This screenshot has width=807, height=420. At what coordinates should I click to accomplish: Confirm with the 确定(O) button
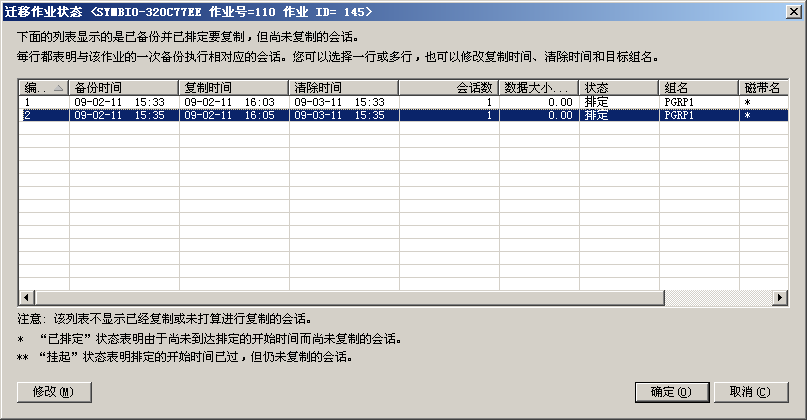[672, 392]
